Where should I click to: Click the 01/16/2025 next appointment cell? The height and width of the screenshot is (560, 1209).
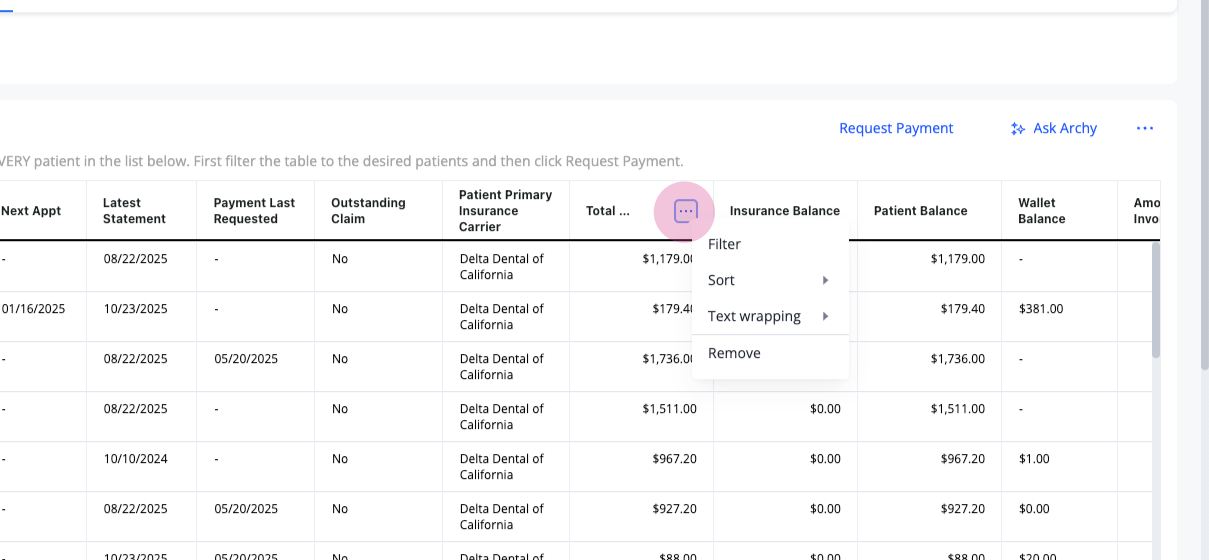click(x=33, y=309)
